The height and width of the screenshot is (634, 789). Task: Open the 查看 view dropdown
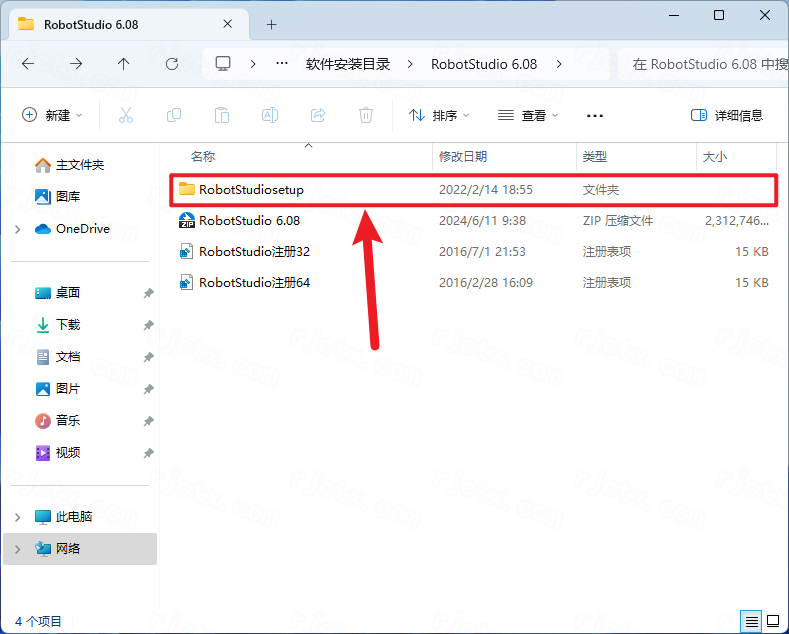coord(527,115)
